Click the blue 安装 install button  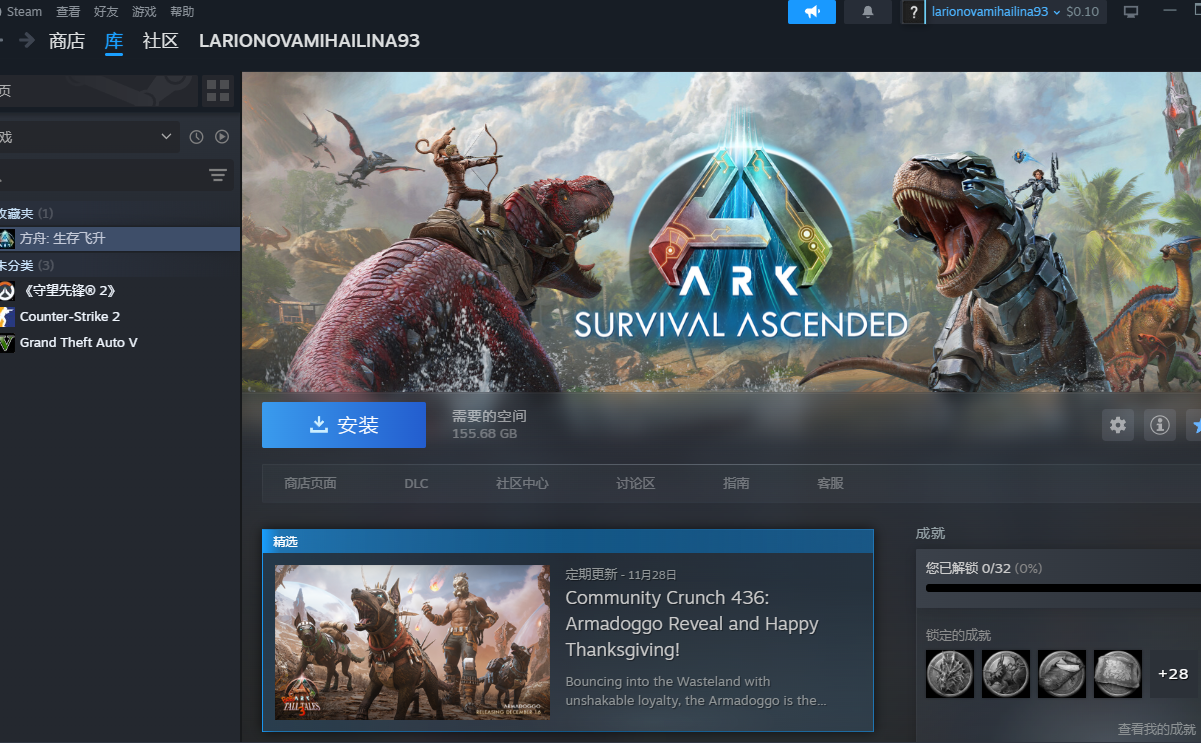point(343,425)
